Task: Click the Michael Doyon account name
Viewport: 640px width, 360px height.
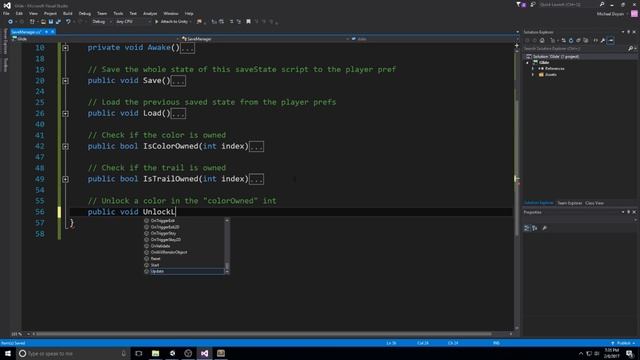Action: [610, 14]
